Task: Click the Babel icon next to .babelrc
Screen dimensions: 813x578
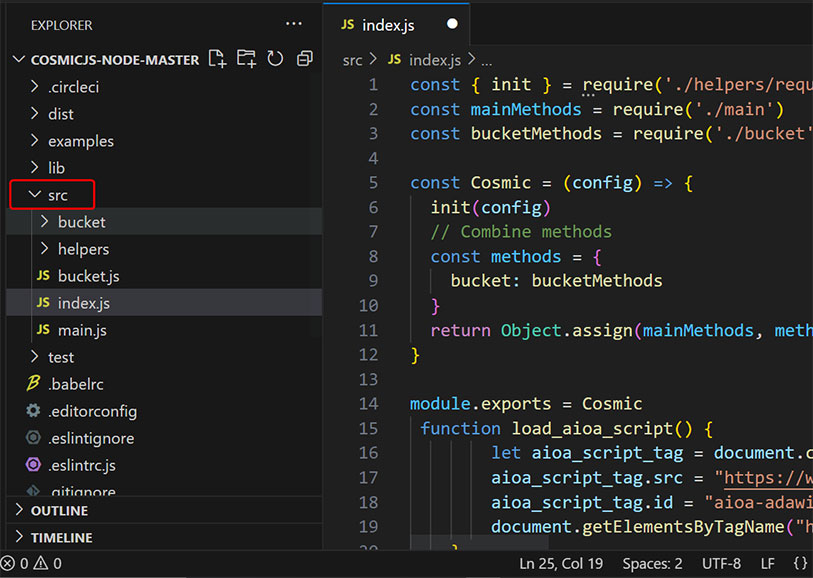Action: 33,384
